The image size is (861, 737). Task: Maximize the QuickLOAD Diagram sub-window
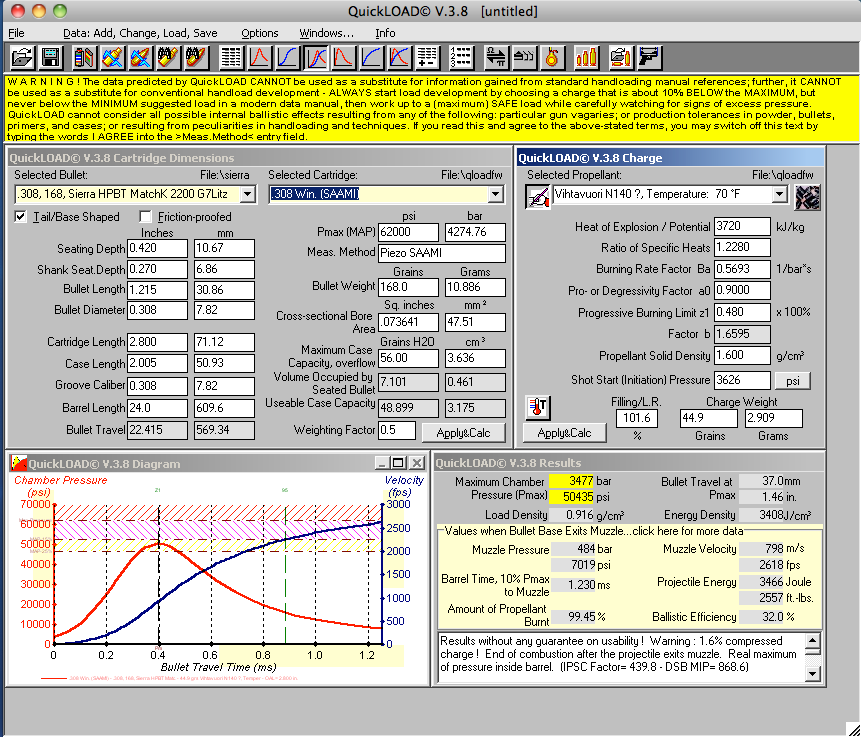tap(399, 463)
